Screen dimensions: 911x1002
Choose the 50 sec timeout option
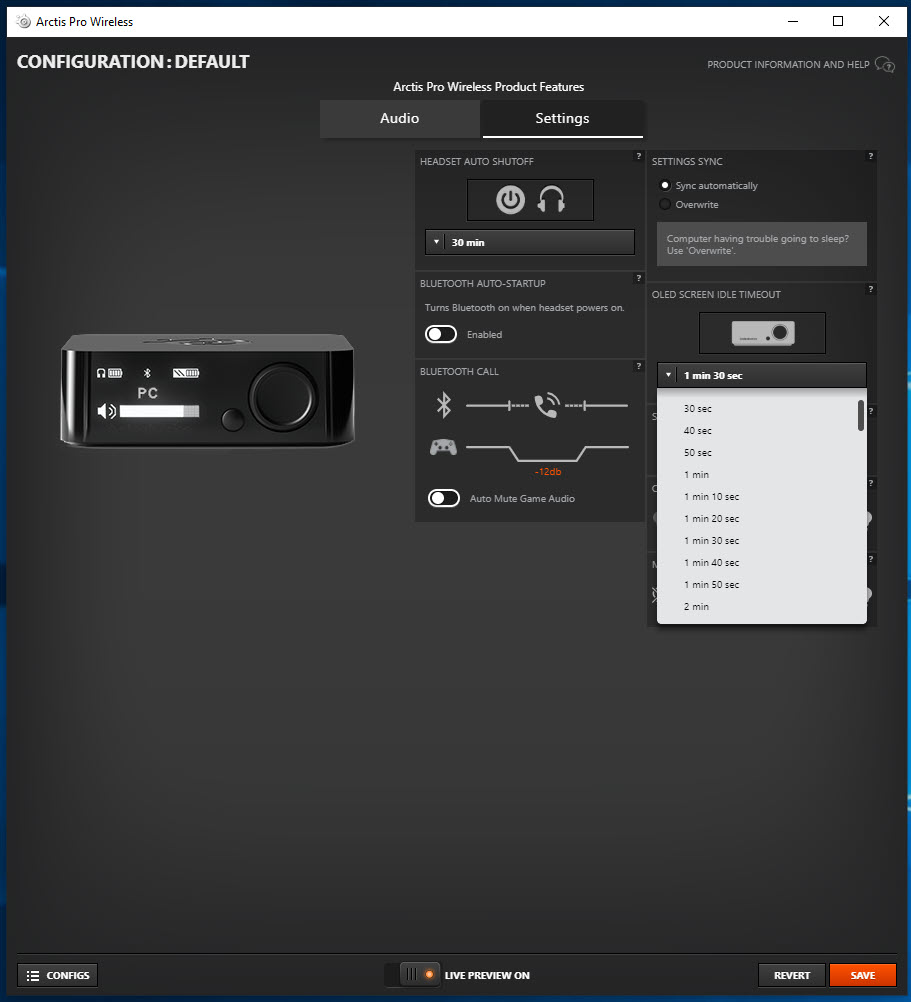click(762, 452)
